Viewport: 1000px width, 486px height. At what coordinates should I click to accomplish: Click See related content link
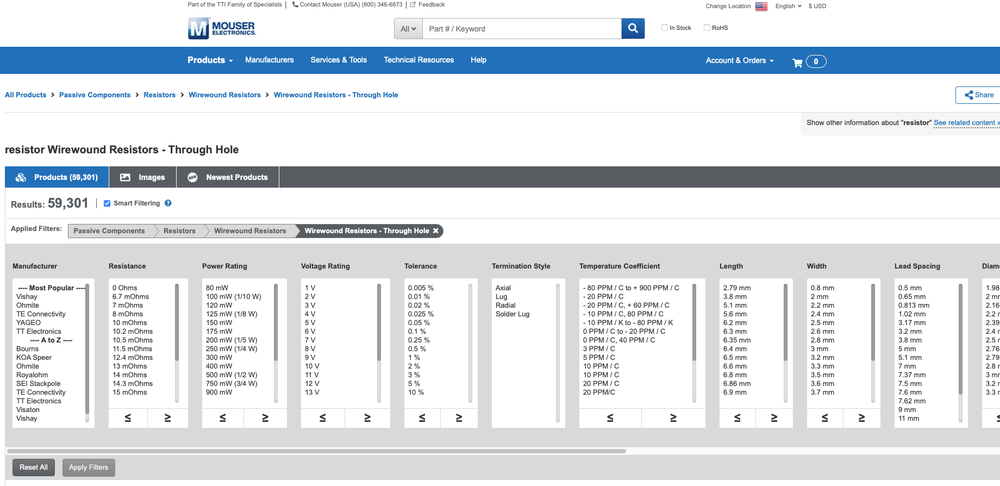[x=966, y=122]
